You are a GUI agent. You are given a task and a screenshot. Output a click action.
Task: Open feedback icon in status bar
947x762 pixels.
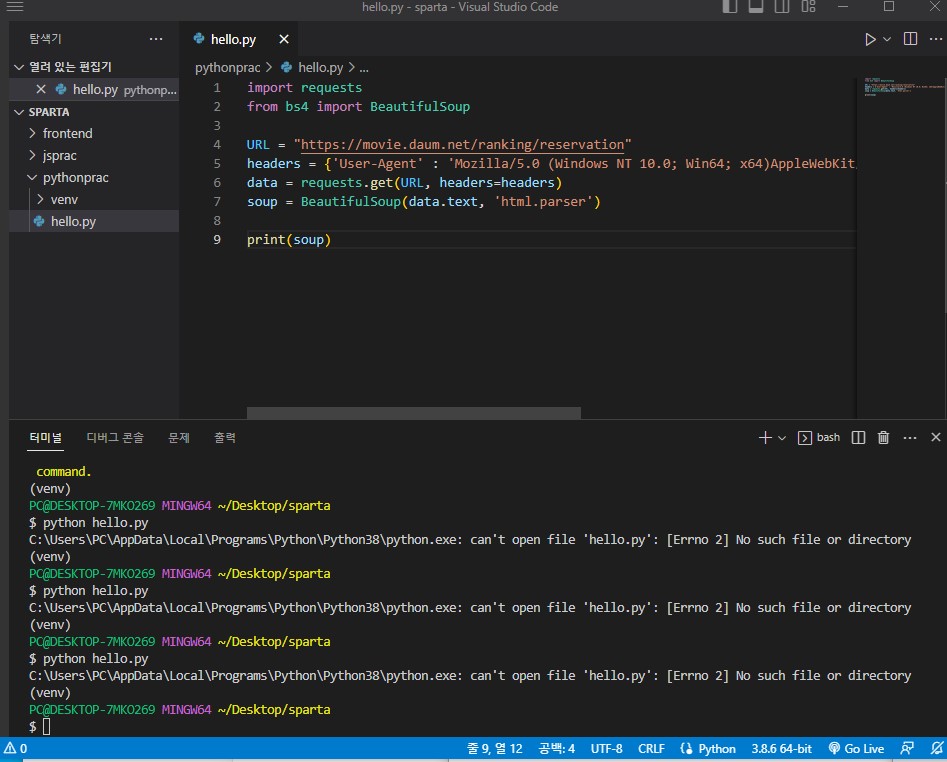click(x=907, y=749)
